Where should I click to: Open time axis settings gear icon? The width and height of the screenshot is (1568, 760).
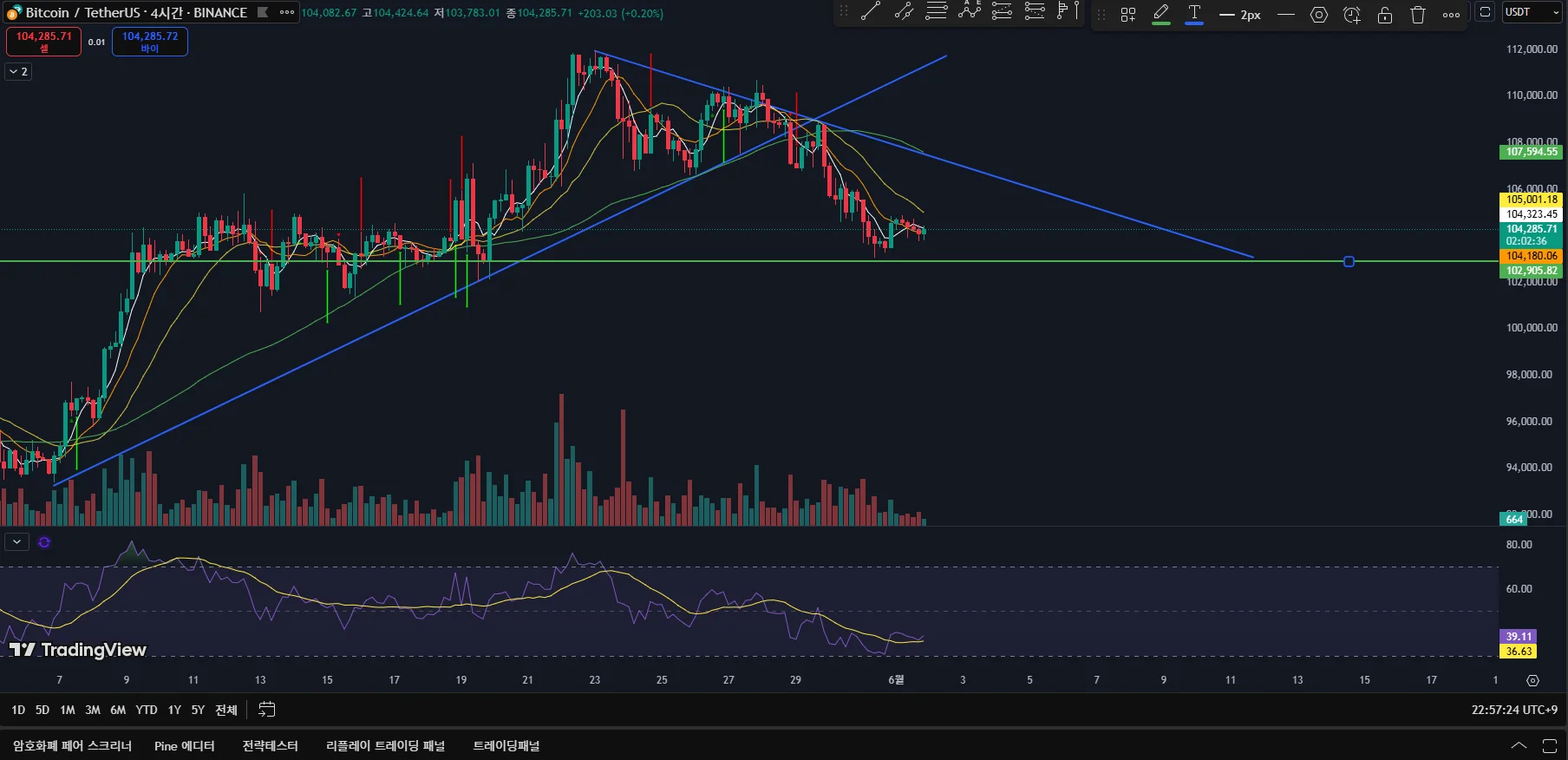tap(1532, 680)
